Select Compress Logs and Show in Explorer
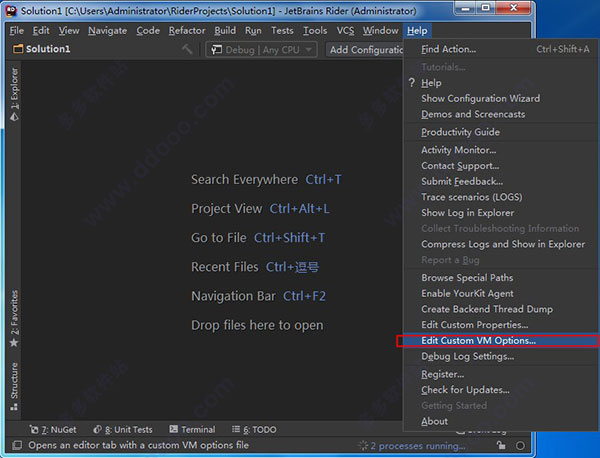 (501, 244)
